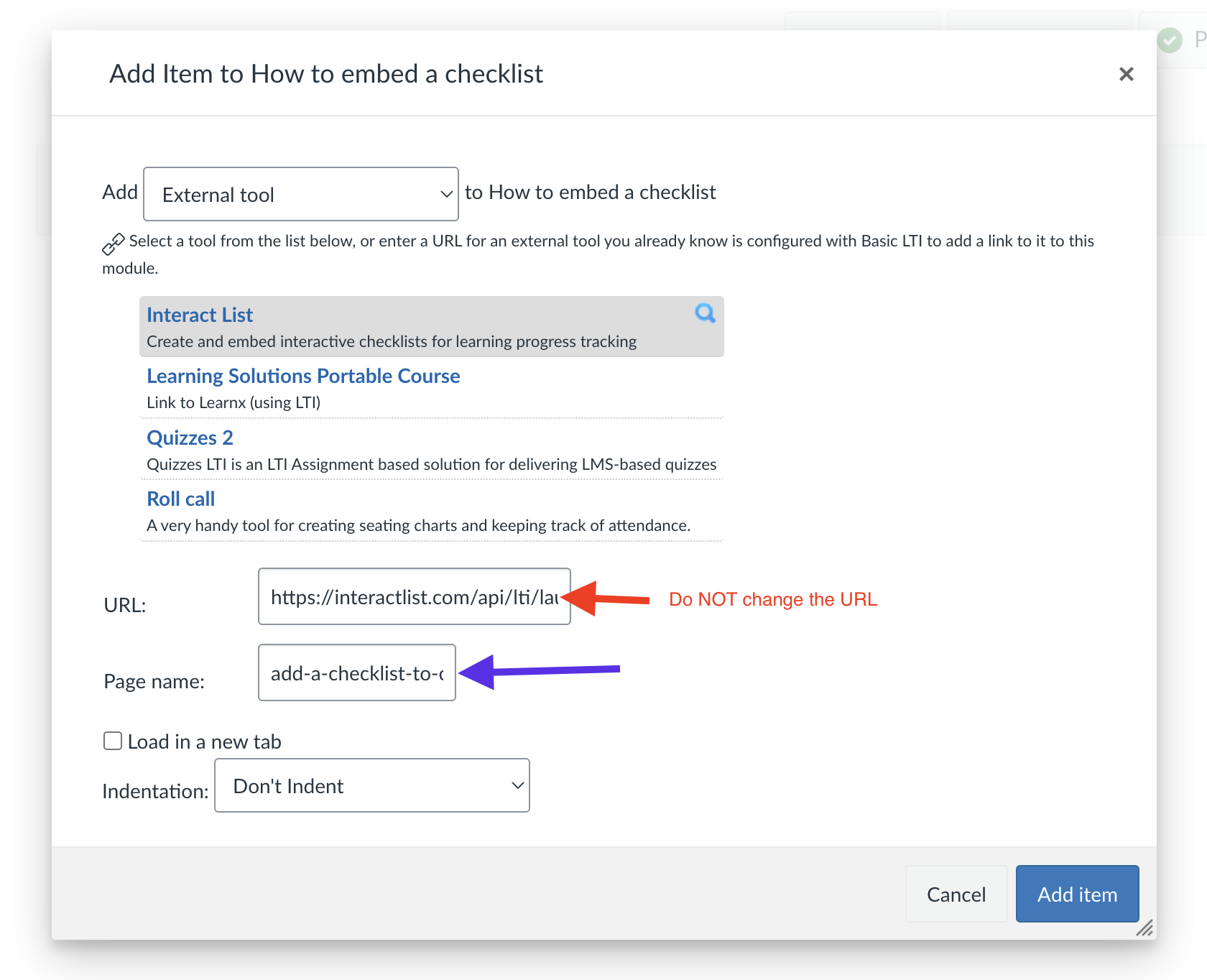Choose the Quizzes 2 tool
Viewport: 1207px width, 980px height.
[190, 438]
